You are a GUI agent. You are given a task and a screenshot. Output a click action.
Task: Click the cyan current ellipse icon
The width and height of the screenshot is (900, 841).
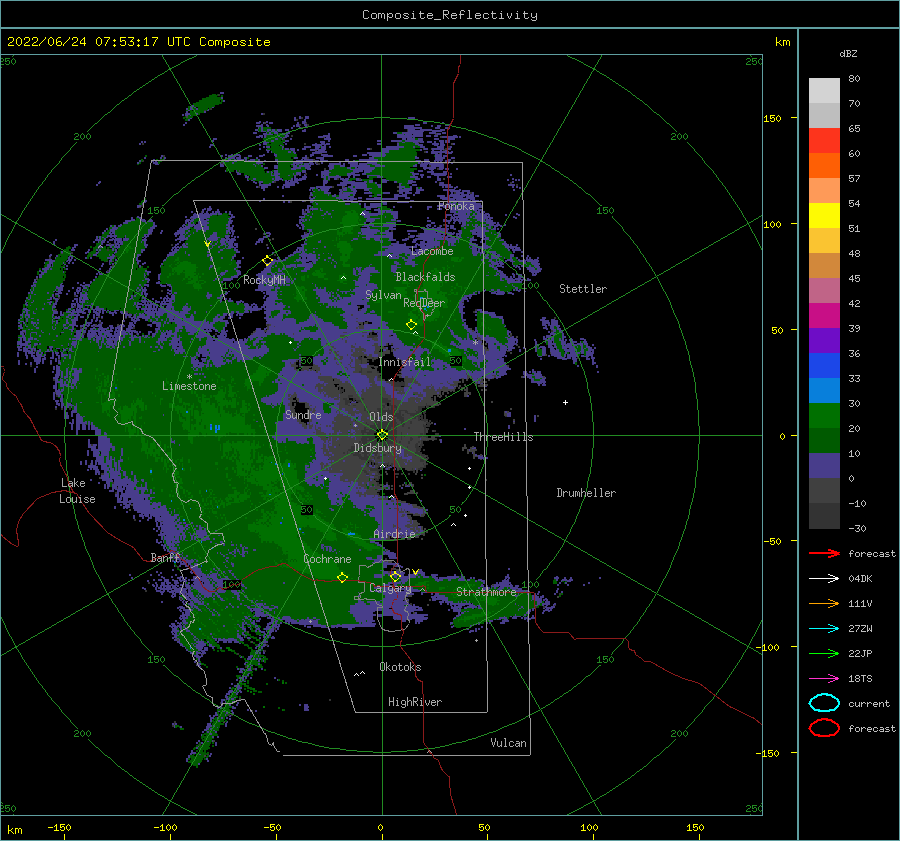824,703
